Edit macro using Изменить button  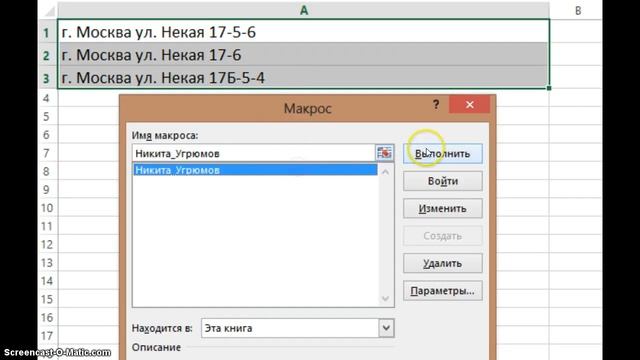tap(443, 209)
